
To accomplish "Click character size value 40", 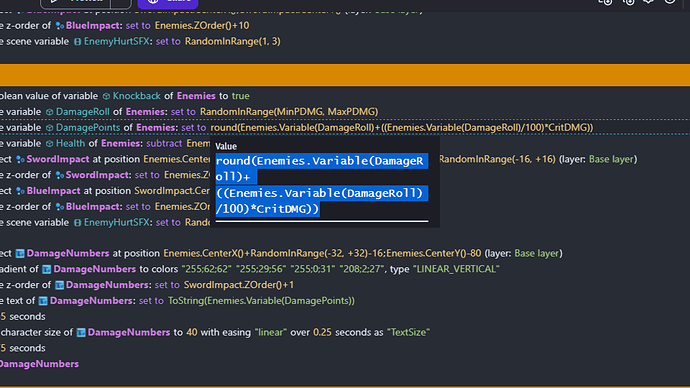I will [x=192, y=333].
